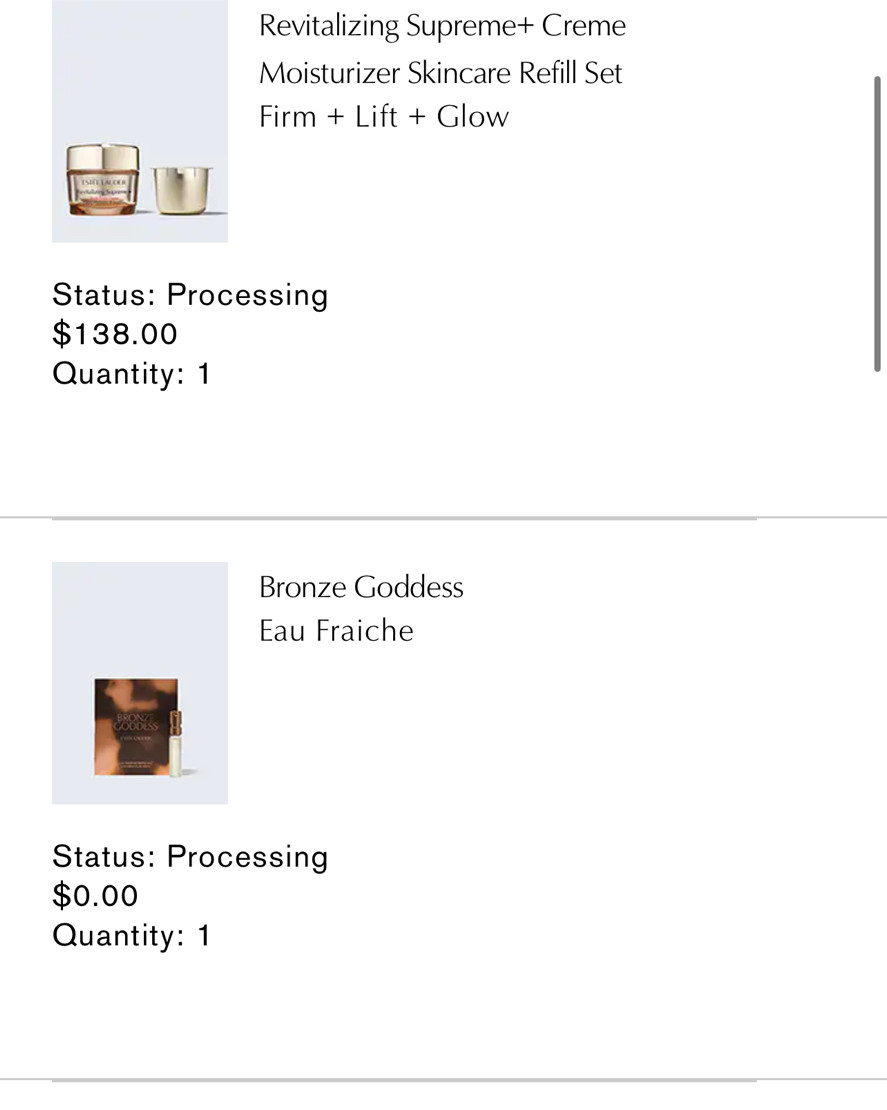Click Quantity: 1 below the $138.00 price
This screenshot has width=887, height=1110.
point(131,374)
